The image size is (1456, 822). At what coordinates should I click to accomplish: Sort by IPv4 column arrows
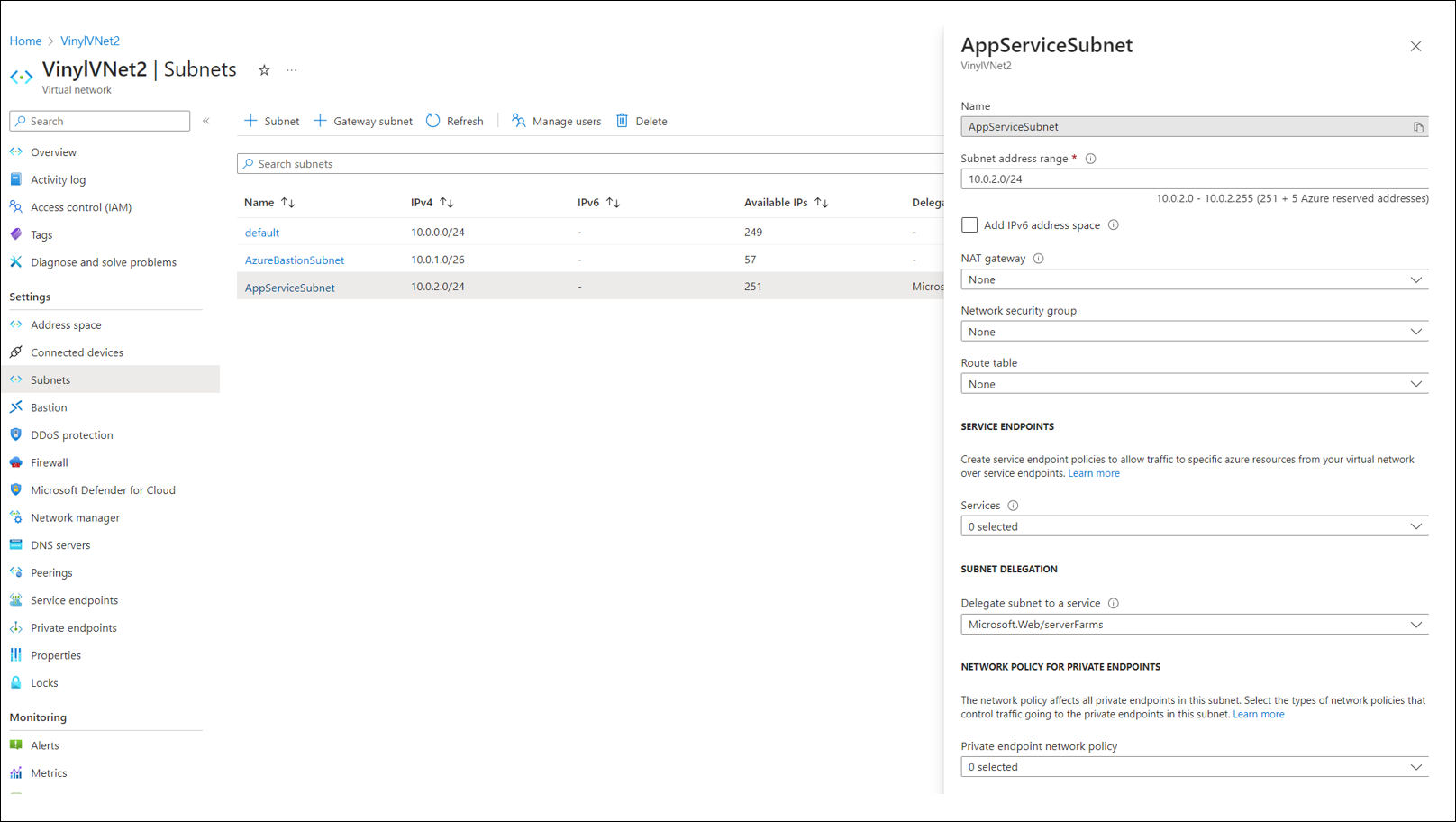(447, 203)
